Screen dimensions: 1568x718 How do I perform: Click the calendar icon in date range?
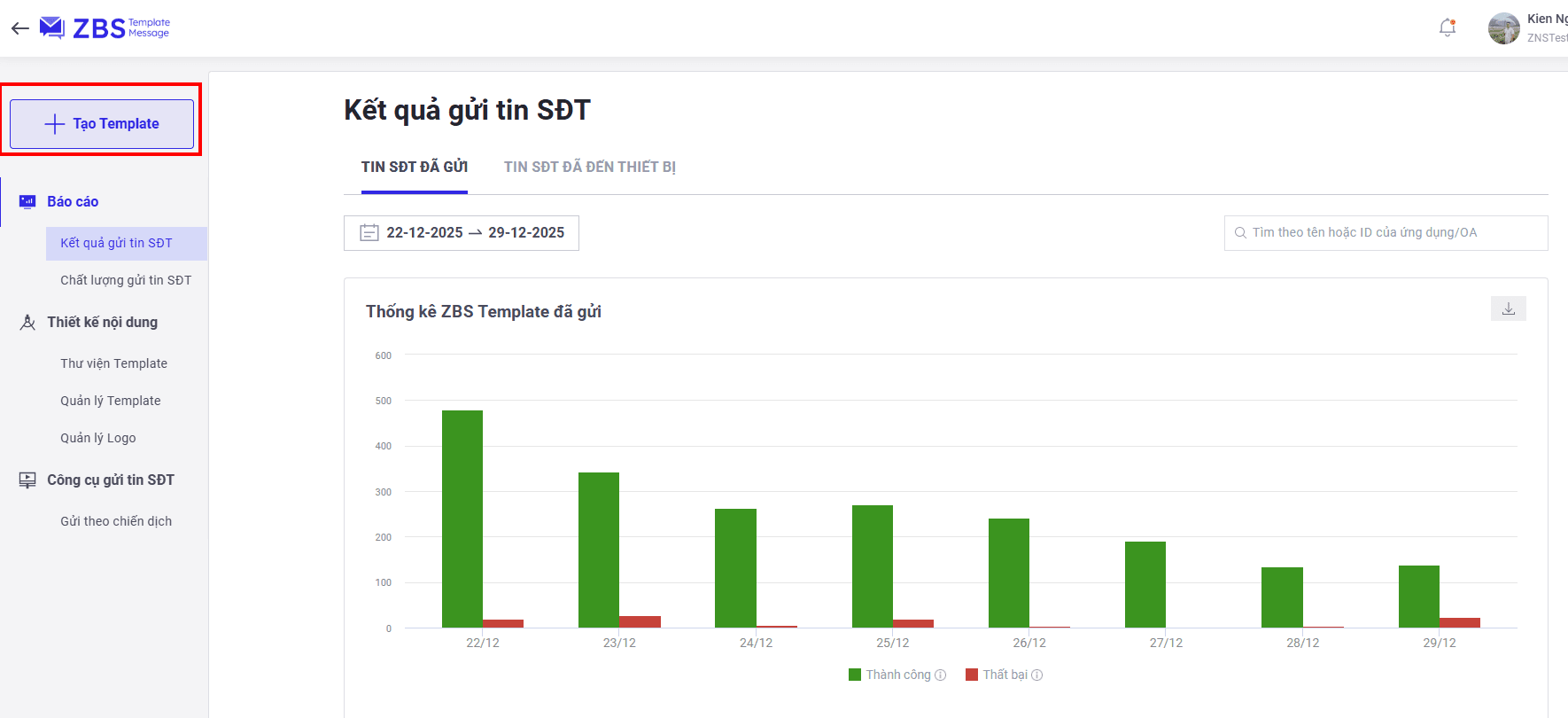point(369,233)
